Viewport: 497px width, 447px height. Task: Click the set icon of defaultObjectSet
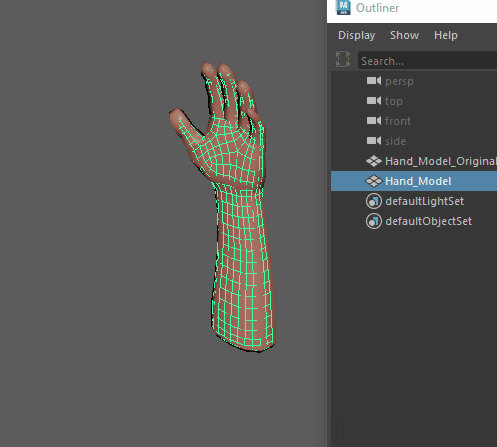(x=374, y=221)
